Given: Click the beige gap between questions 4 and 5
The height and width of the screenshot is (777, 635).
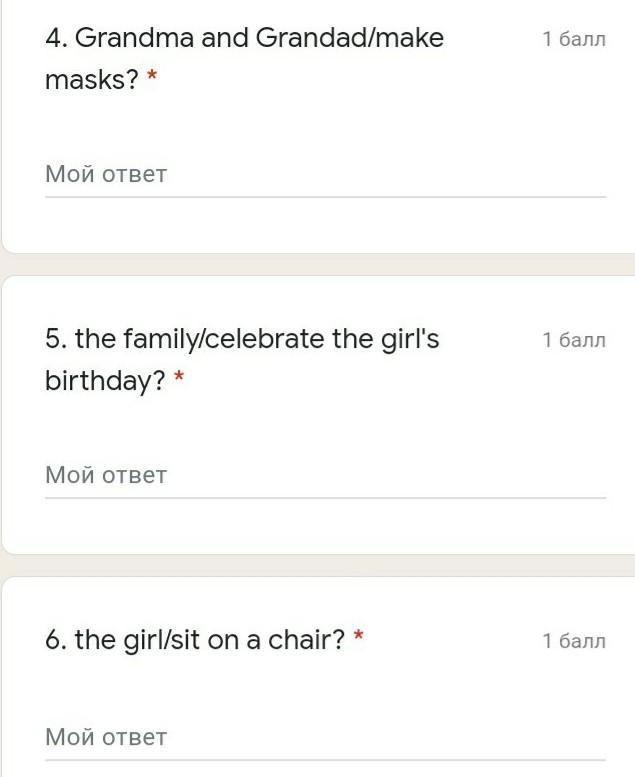Looking at the screenshot, I should 317,265.
